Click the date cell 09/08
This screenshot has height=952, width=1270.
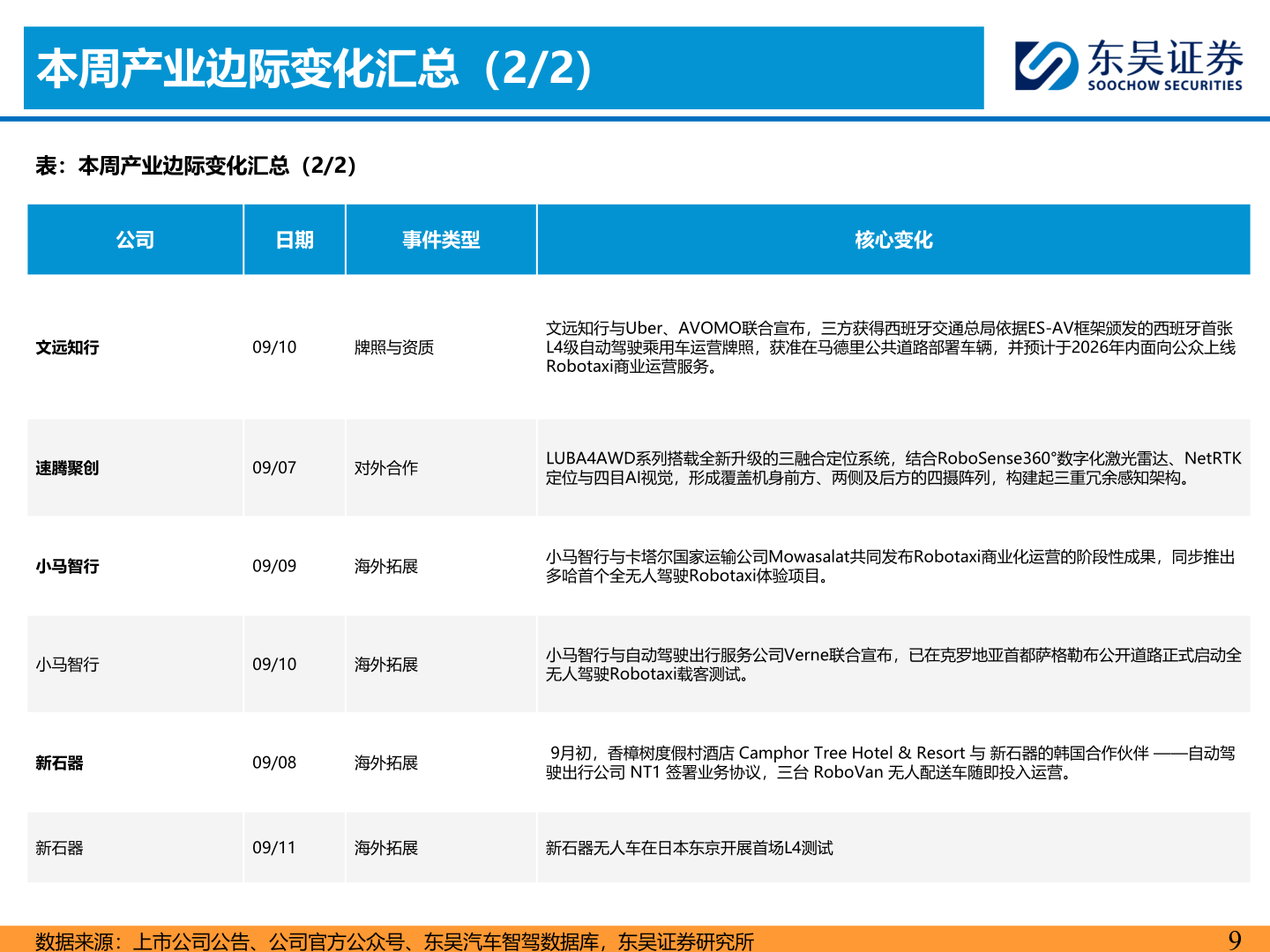pyautogui.click(x=274, y=762)
